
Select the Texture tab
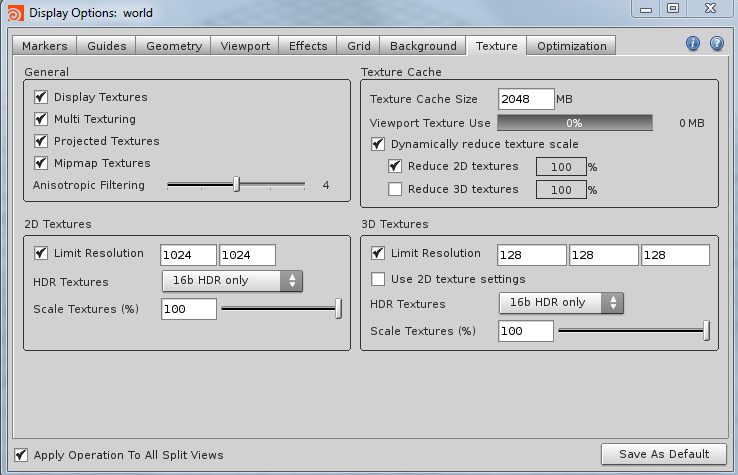click(x=496, y=46)
